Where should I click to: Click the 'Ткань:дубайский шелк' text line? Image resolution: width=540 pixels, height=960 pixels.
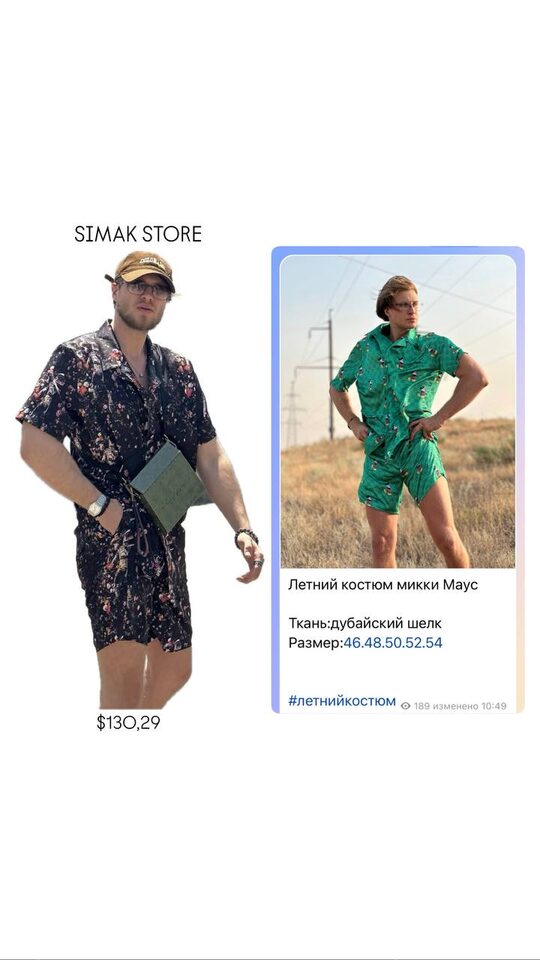coord(365,624)
